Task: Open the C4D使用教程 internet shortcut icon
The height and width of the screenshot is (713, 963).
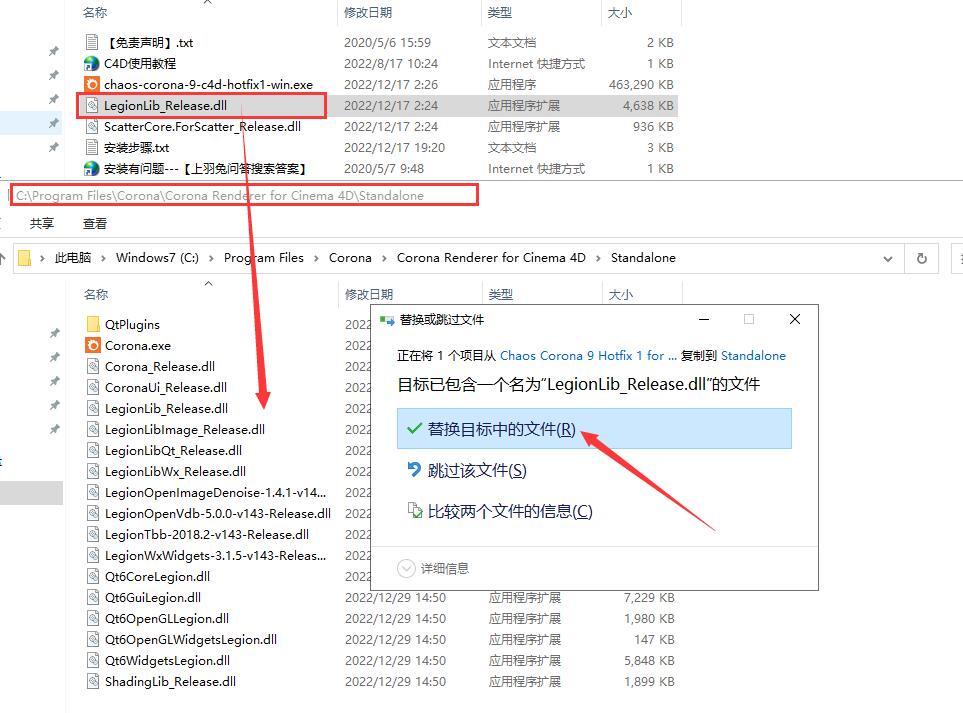Action: point(92,63)
